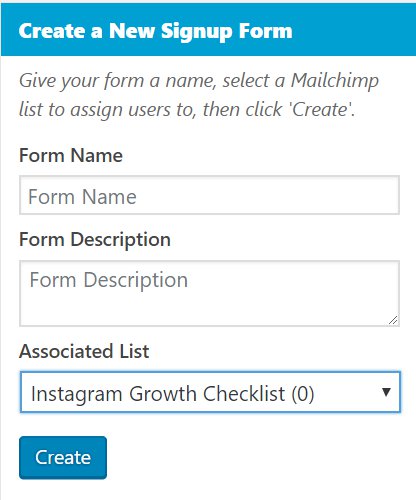The height and width of the screenshot is (500, 416).
Task: Click the dropdown arrow of Associated List
Action: (386, 392)
